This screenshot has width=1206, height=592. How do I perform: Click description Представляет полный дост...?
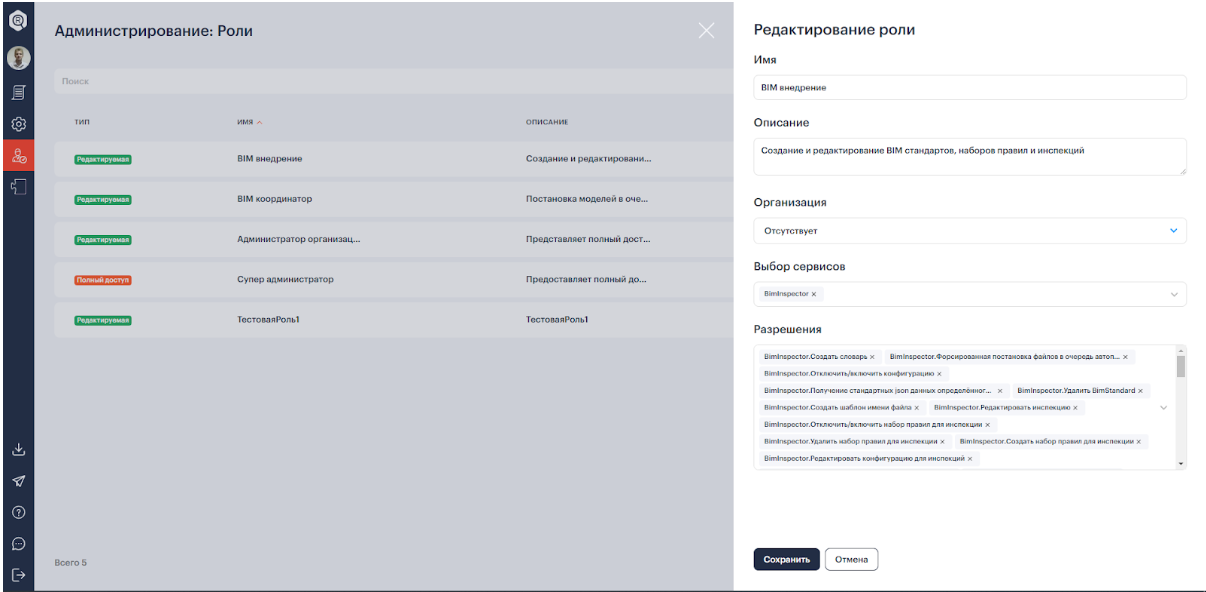588,240
